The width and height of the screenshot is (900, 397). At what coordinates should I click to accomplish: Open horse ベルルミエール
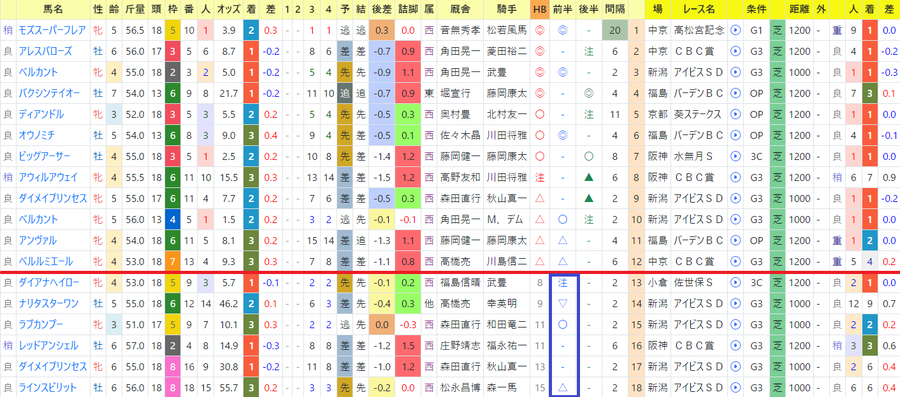tap(45, 262)
